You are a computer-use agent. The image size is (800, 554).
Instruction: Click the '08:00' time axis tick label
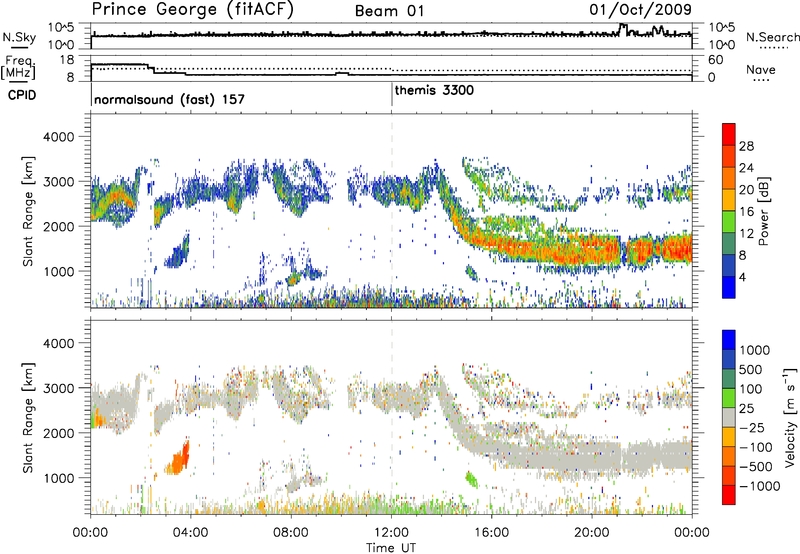click(291, 533)
